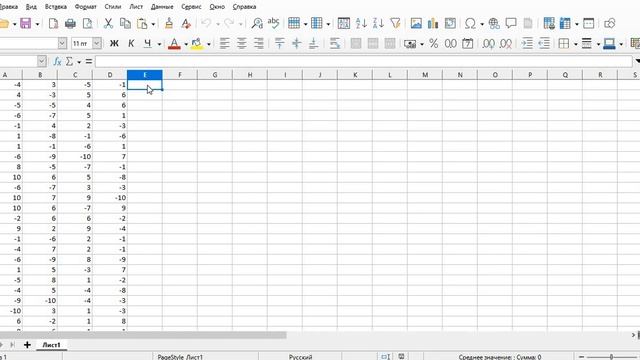The width and height of the screenshot is (640, 360).
Task: Format cell as number 0.0
Action: tap(451, 43)
